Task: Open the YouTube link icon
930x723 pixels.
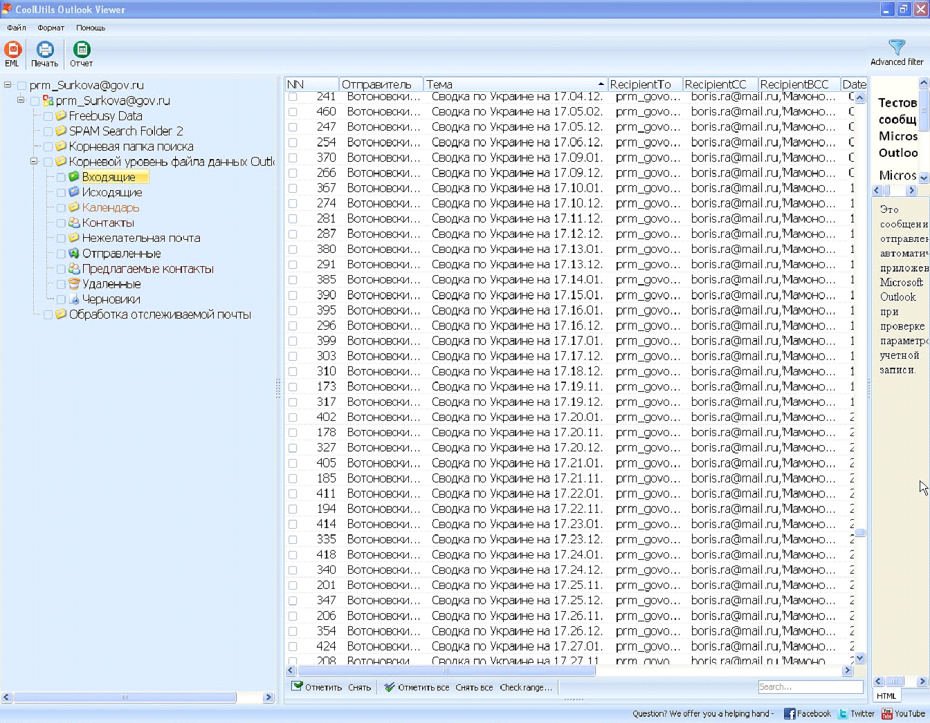Action: 886,714
